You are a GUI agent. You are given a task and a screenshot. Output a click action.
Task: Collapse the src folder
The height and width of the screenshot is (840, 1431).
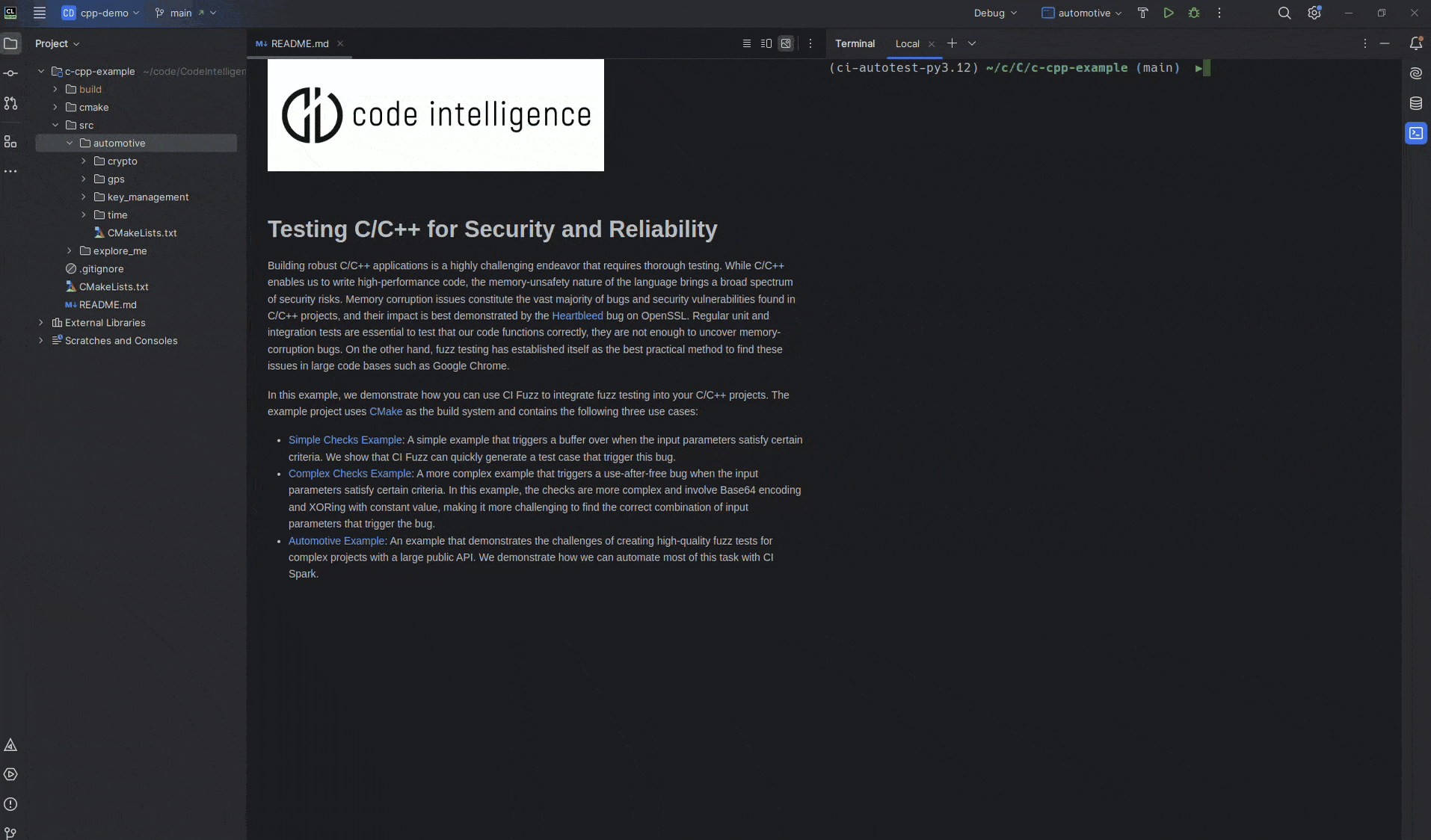[55, 125]
